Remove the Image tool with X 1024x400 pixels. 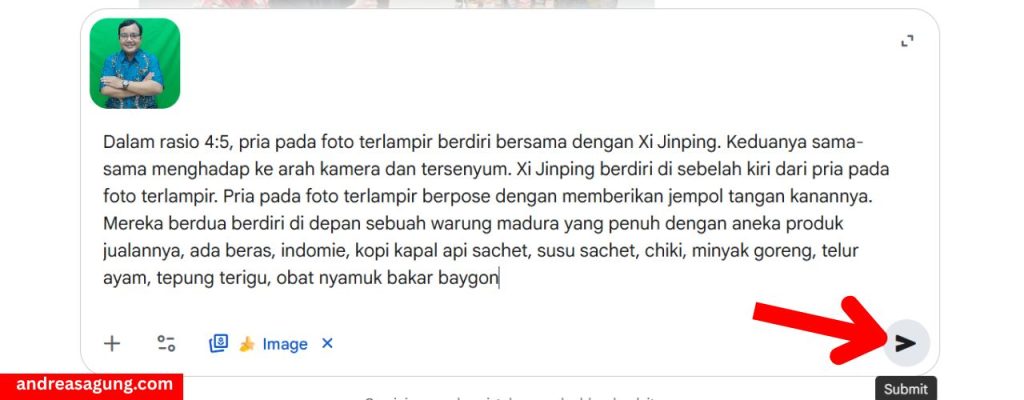click(327, 343)
